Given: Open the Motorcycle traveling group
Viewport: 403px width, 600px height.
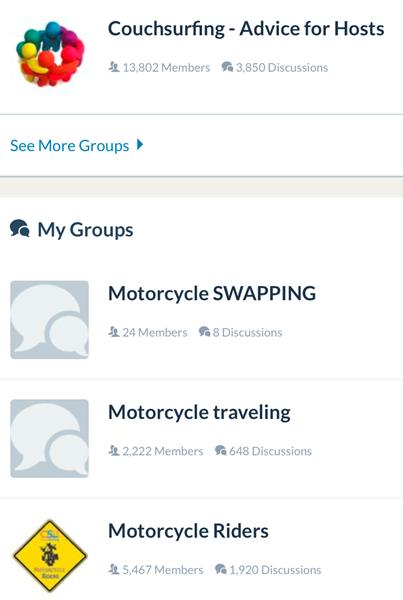Looking at the screenshot, I should pyautogui.click(x=199, y=412).
